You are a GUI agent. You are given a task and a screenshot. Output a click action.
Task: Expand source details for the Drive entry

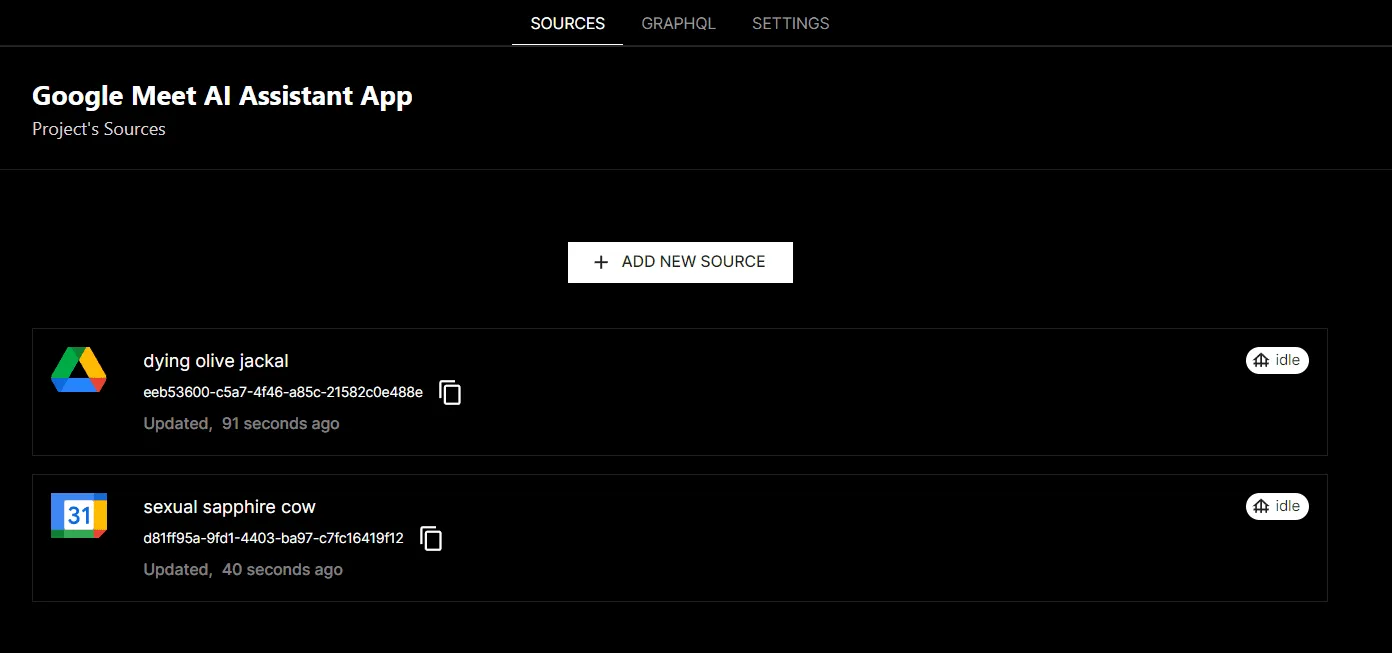click(680, 392)
